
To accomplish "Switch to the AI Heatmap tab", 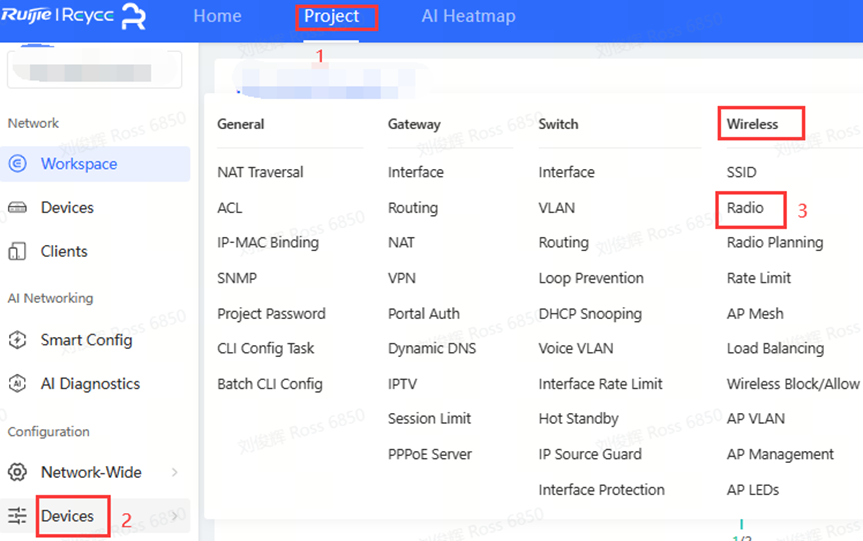I will pos(468,16).
